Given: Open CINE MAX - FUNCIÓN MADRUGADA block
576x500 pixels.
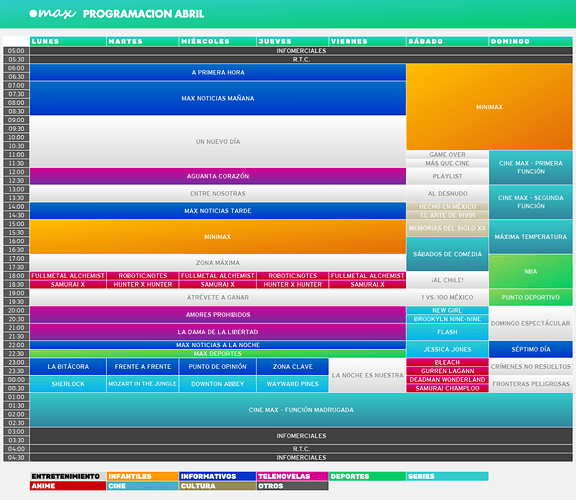Looking at the screenshot, I should point(301,410).
